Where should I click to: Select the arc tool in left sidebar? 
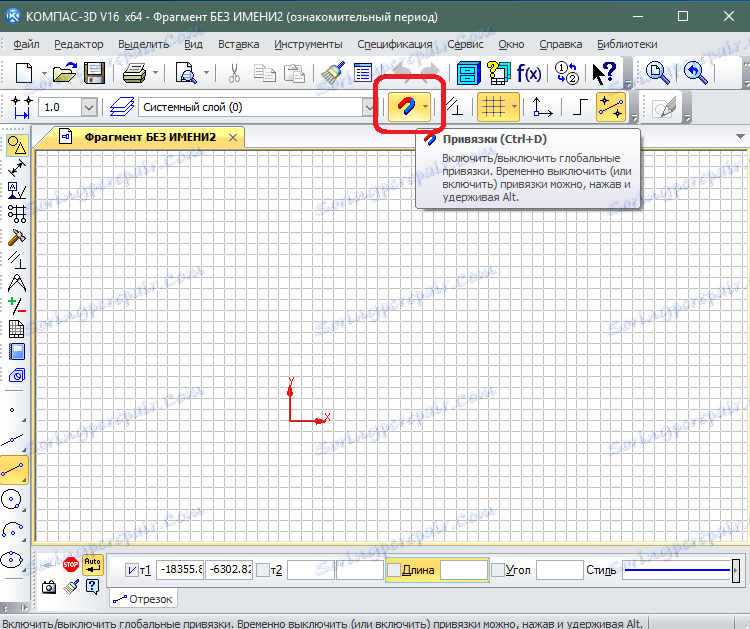(x=13, y=530)
